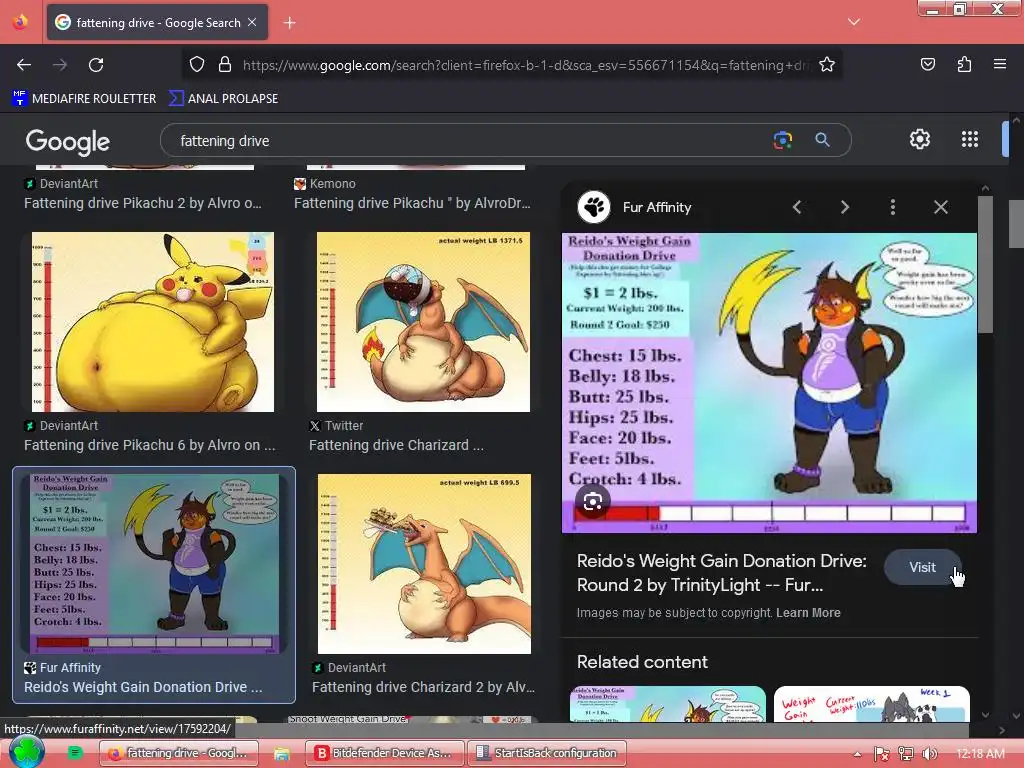The image size is (1024, 768).
Task: Click the site security padlock icon
Action: point(225,65)
